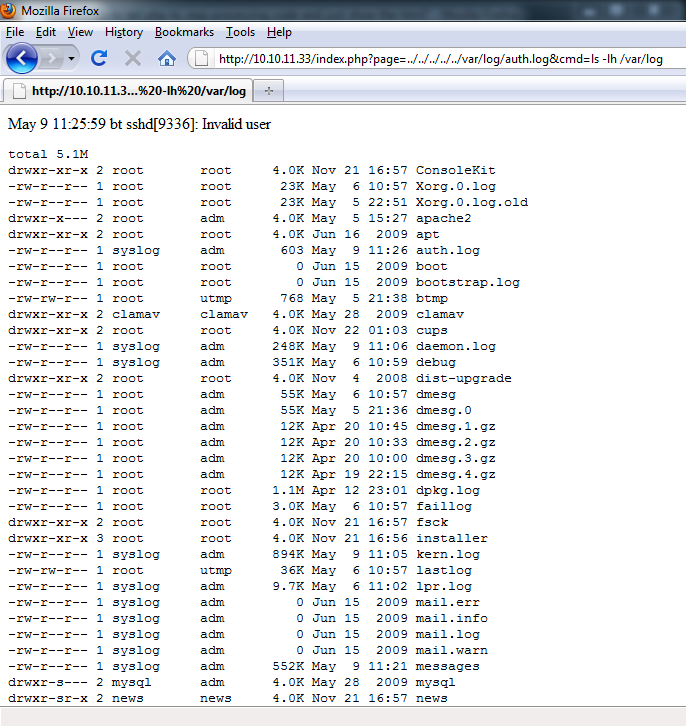Click the Xorg.0.log.old file name
686x726 pixels.
point(472,202)
